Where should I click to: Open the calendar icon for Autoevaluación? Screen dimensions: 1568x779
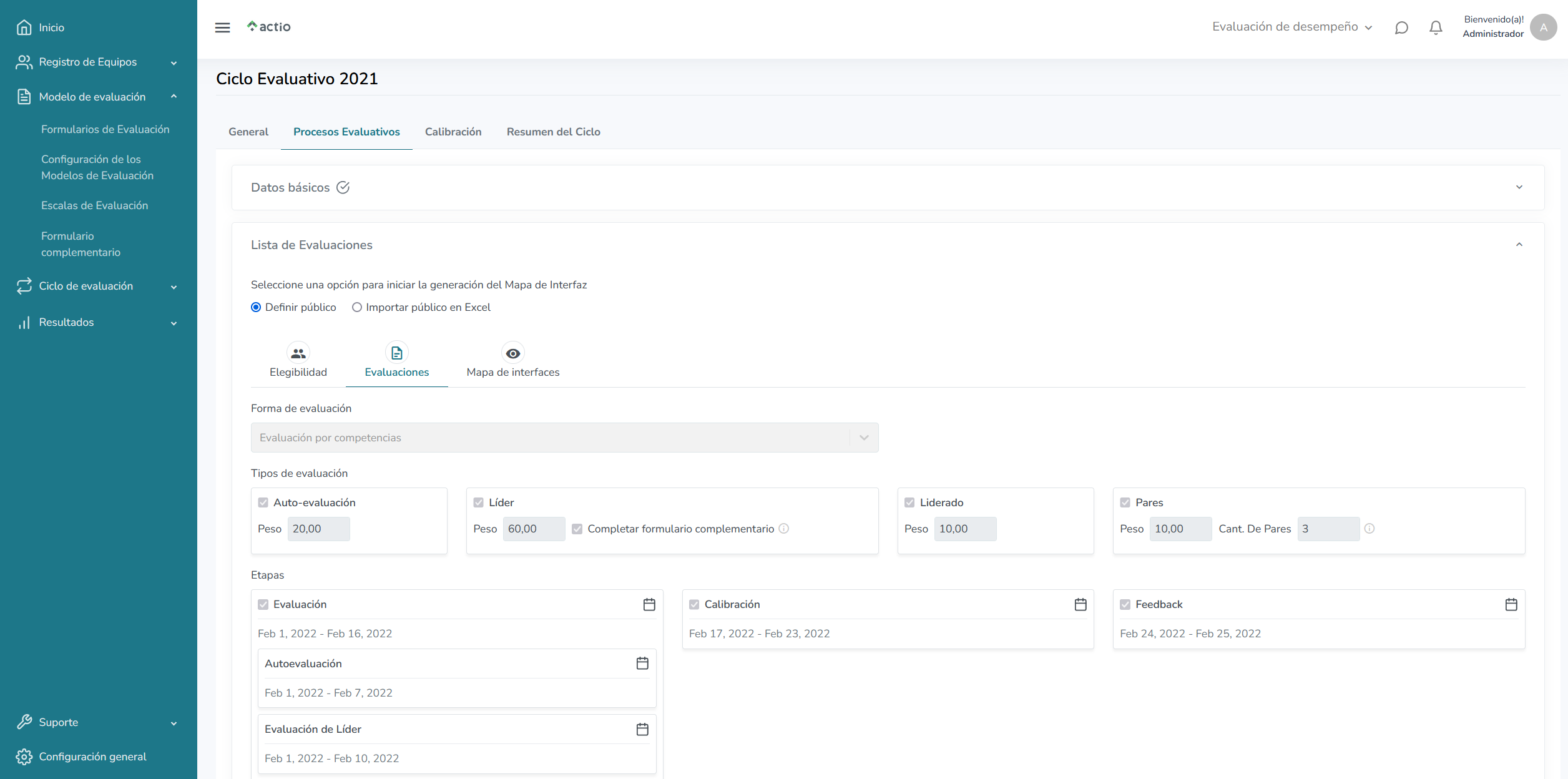pos(642,664)
